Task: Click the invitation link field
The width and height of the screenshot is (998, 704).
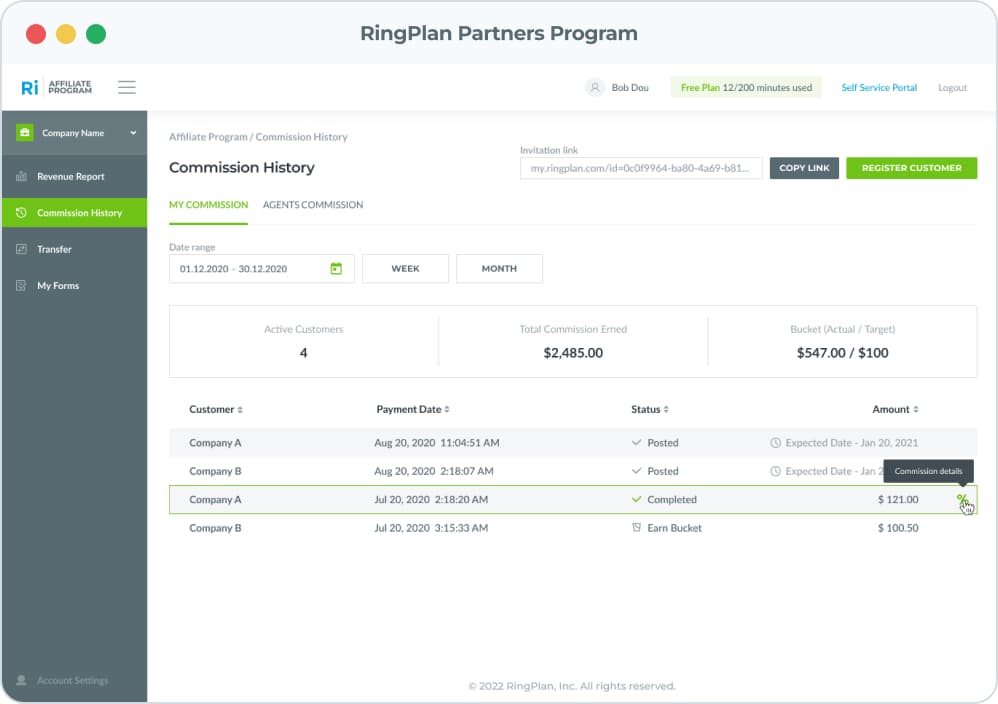Action: (641, 168)
